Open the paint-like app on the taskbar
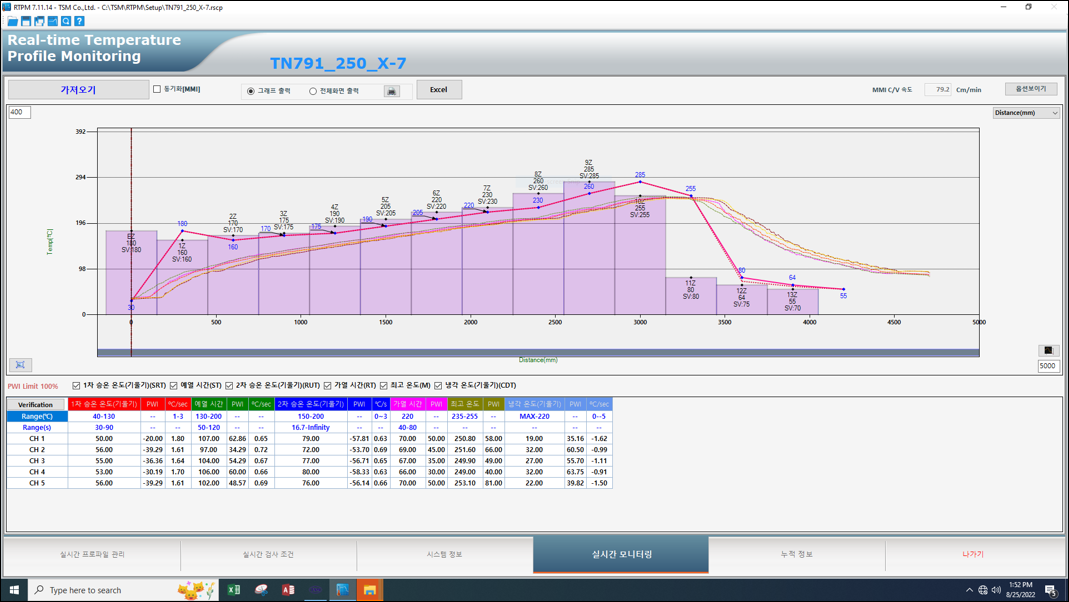 point(261,590)
